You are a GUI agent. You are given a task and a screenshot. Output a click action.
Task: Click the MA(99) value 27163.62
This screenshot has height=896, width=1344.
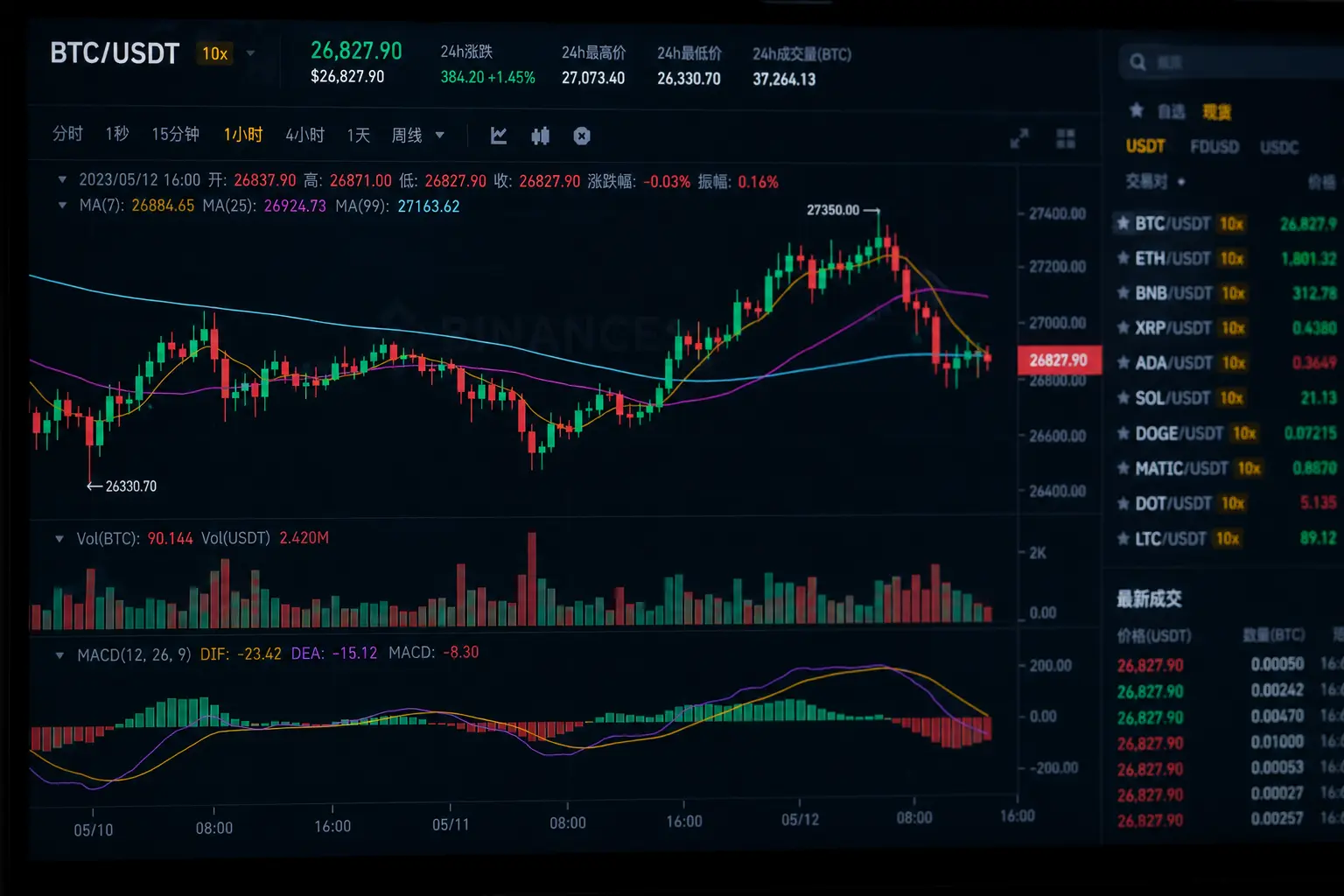click(429, 206)
